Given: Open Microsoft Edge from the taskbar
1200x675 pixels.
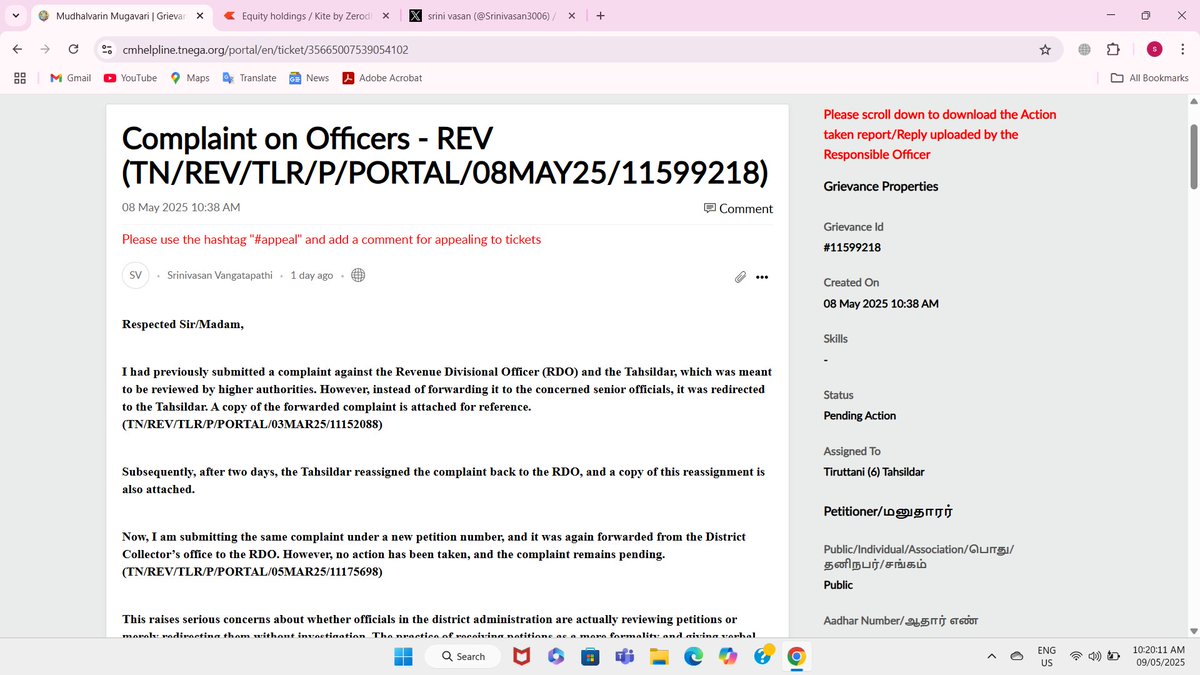Looking at the screenshot, I should 693,656.
